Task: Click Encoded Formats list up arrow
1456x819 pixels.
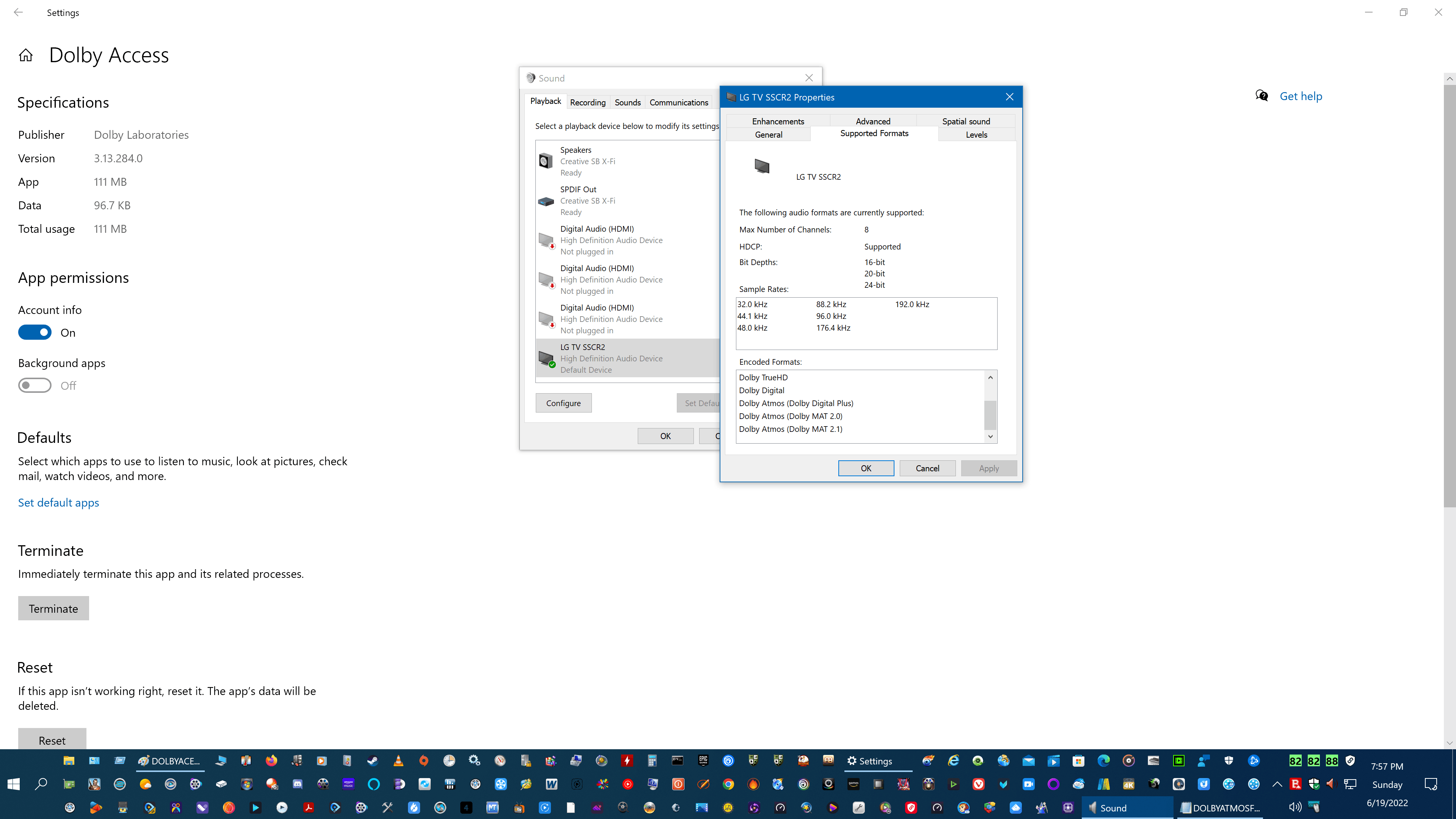Action: pyautogui.click(x=990, y=377)
